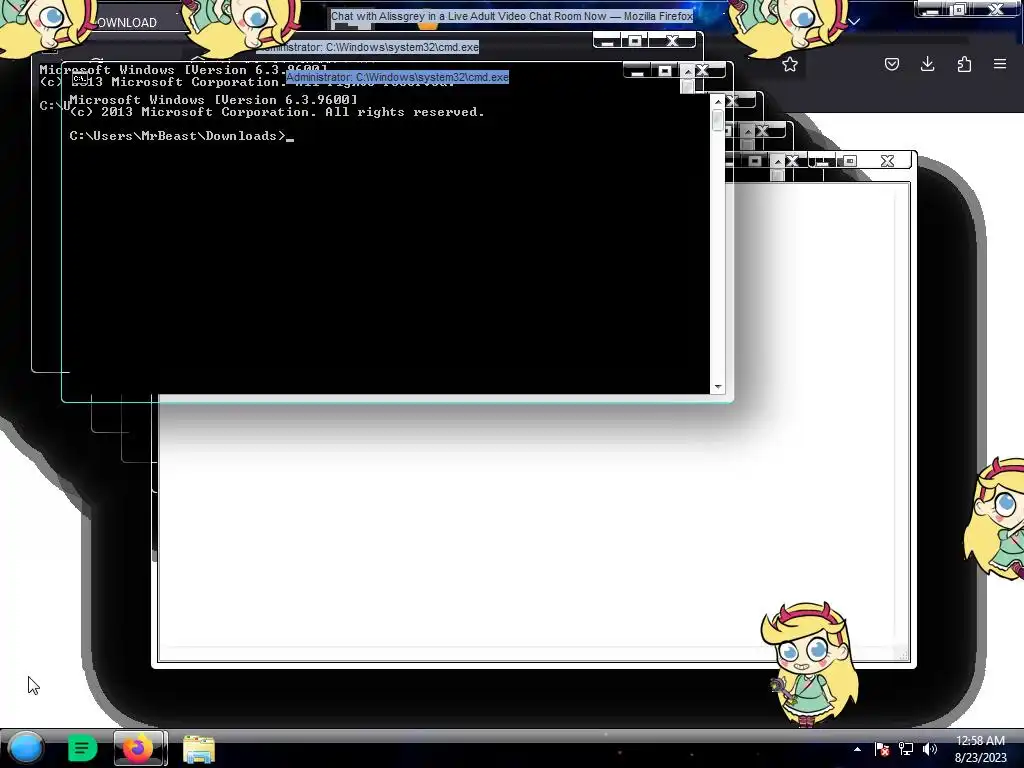Click the Mozilla Firefox window title text

click(511, 16)
